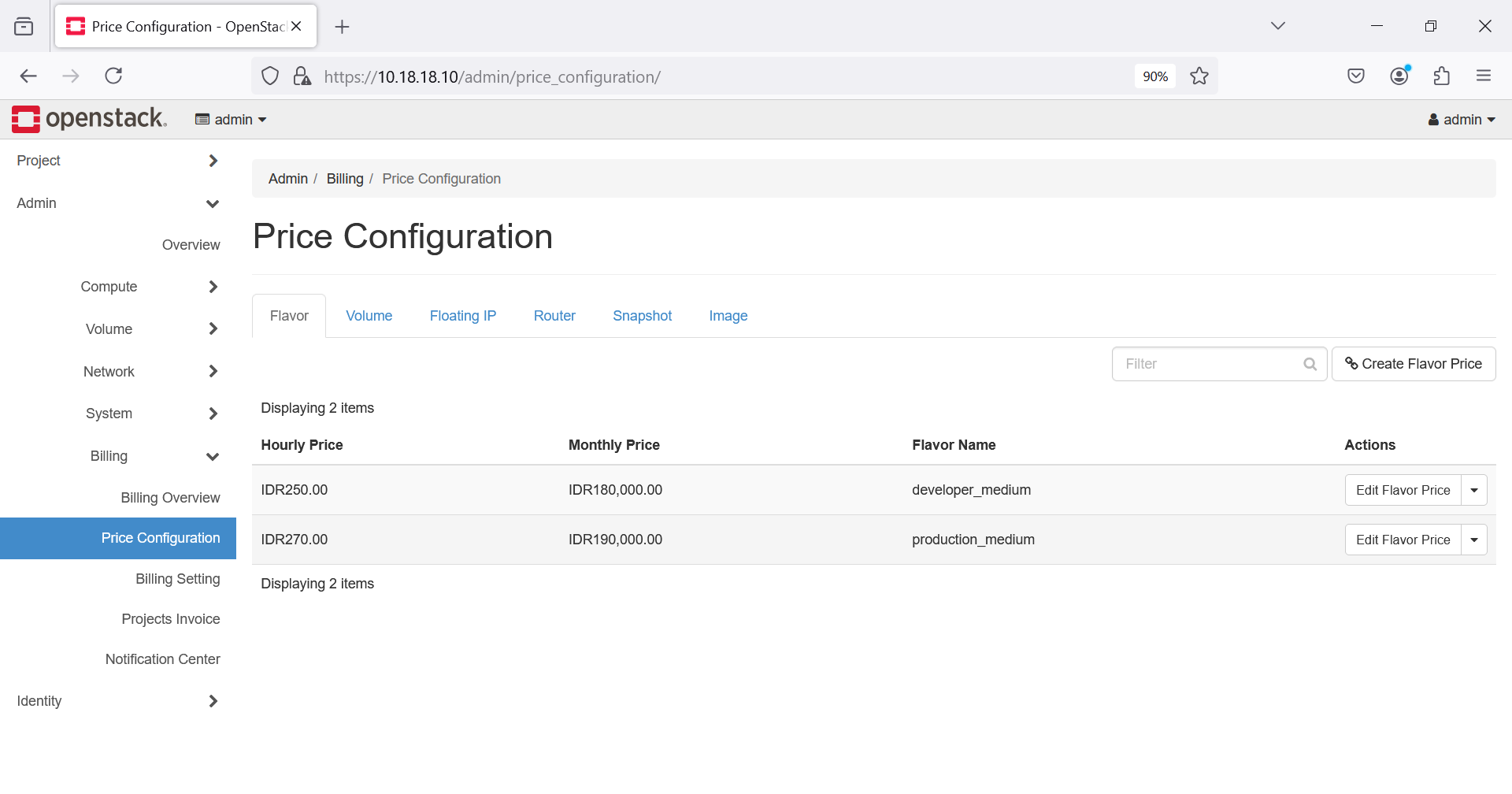Open actions dropdown arrow for production_medium
Viewport: 1512px width, 794px height.
[x=1473, y=540]
